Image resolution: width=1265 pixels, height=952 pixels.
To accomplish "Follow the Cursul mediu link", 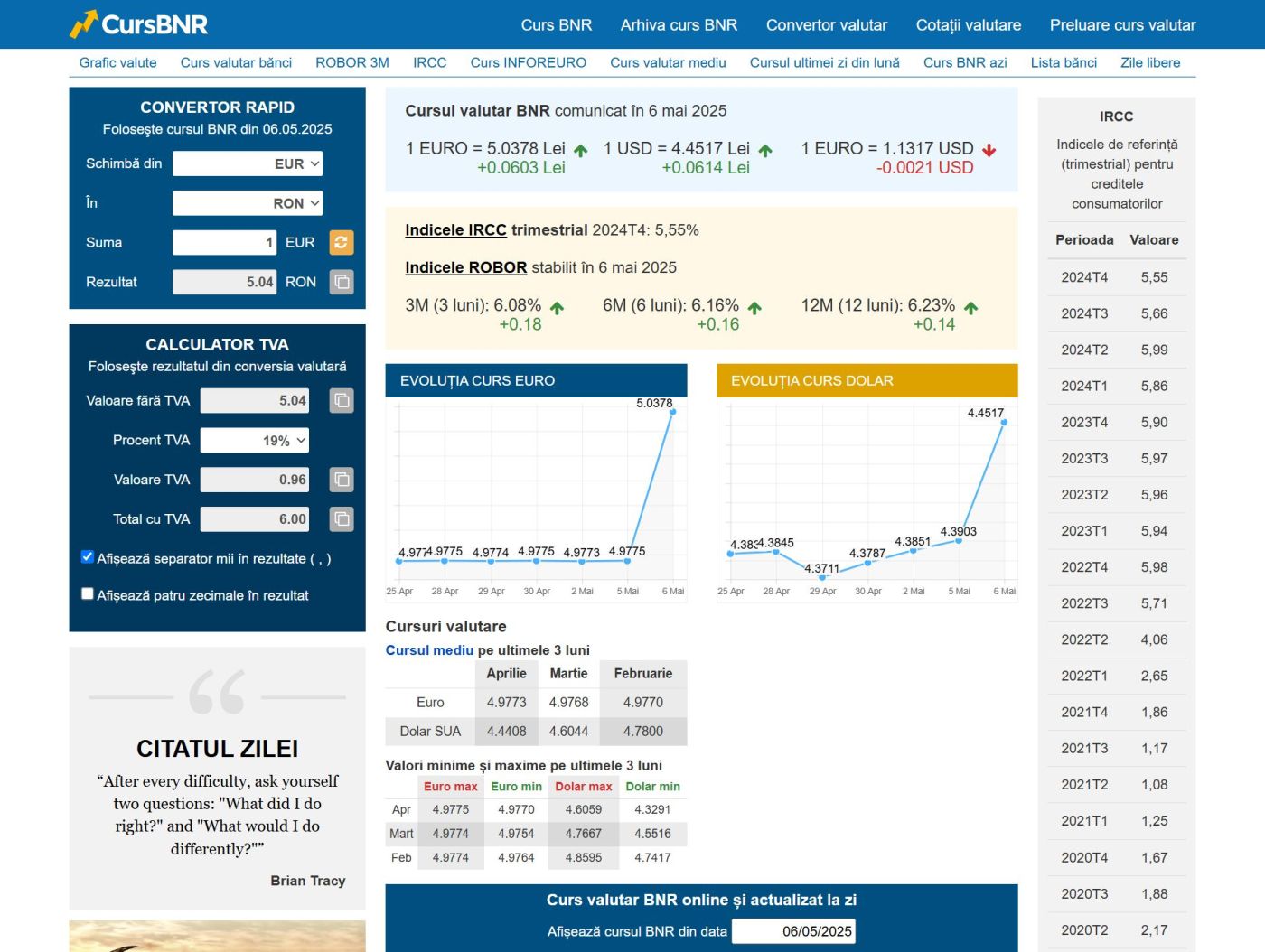I will (x=429, y=650).
